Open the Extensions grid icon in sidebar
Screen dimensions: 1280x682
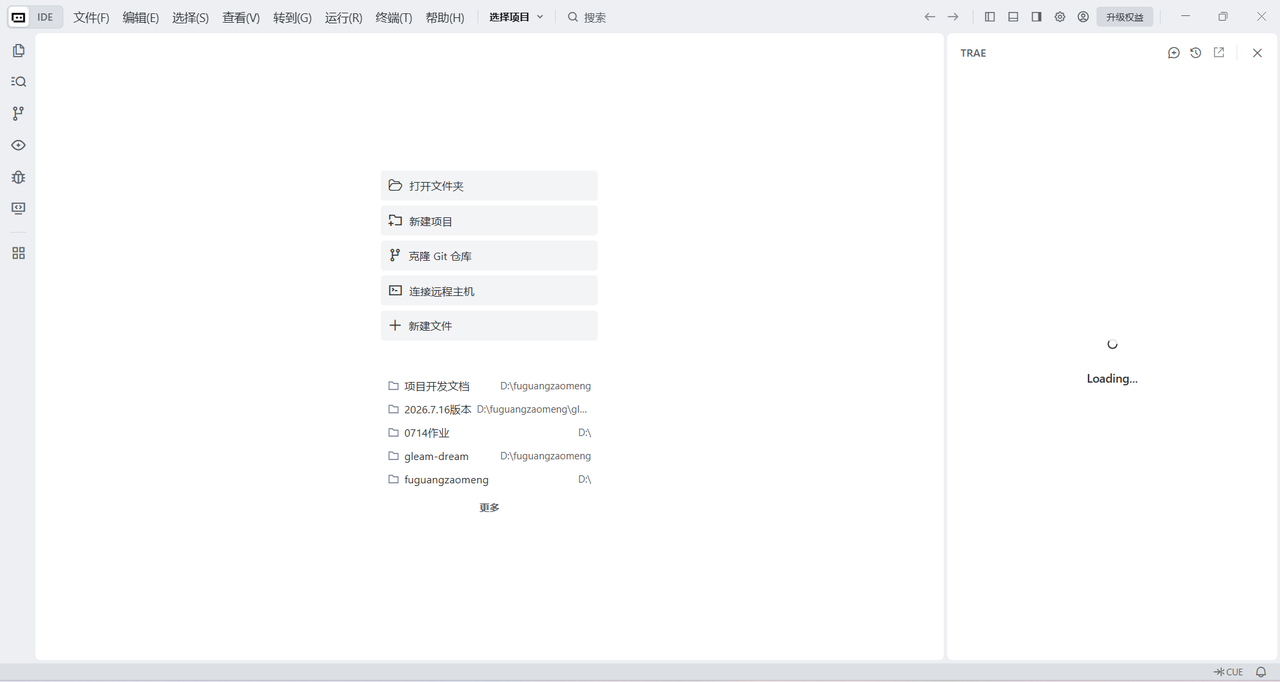(18, 253)
